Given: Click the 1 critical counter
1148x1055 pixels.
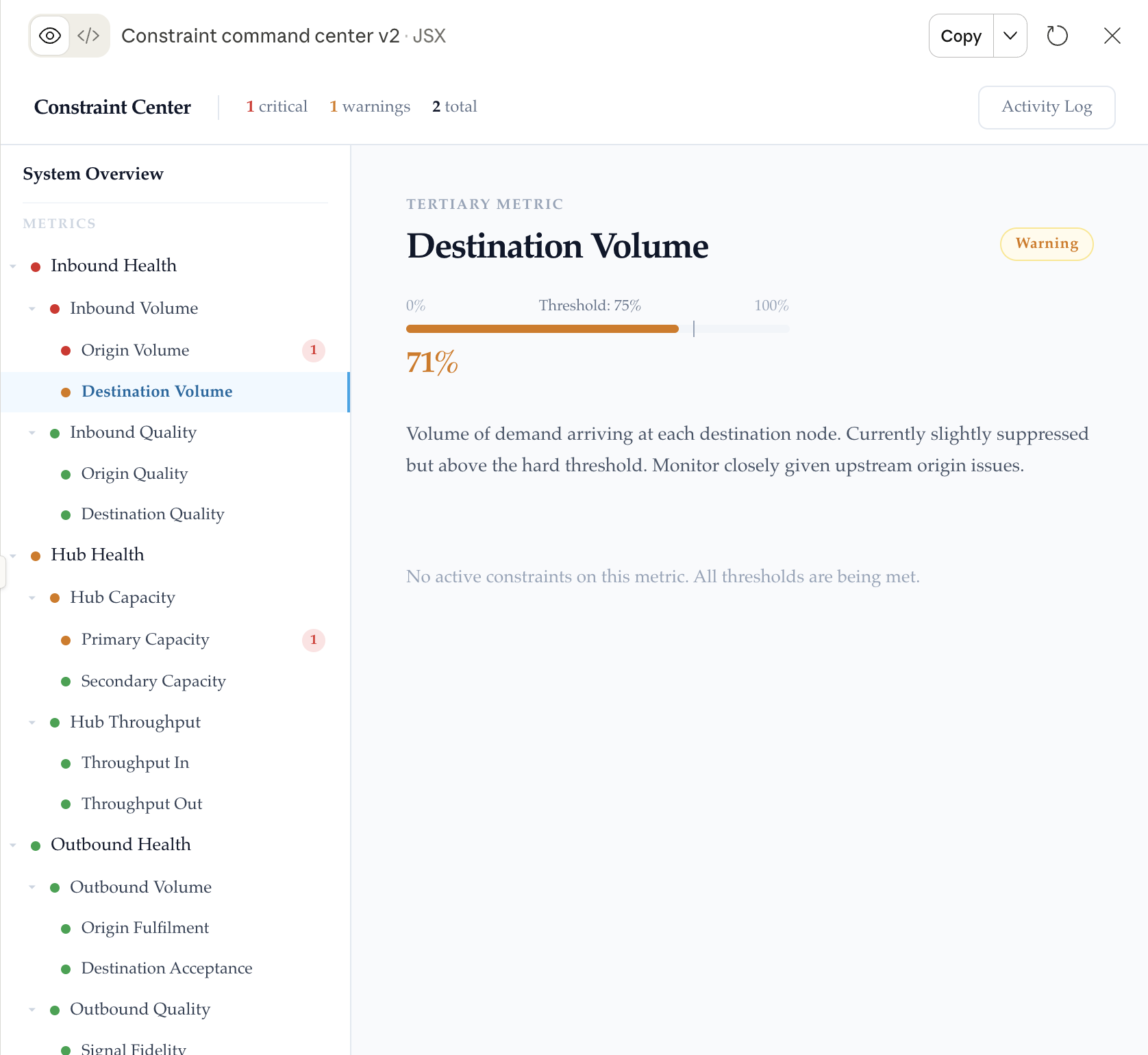Looking at the screenshot, I should tap(277, 107).
